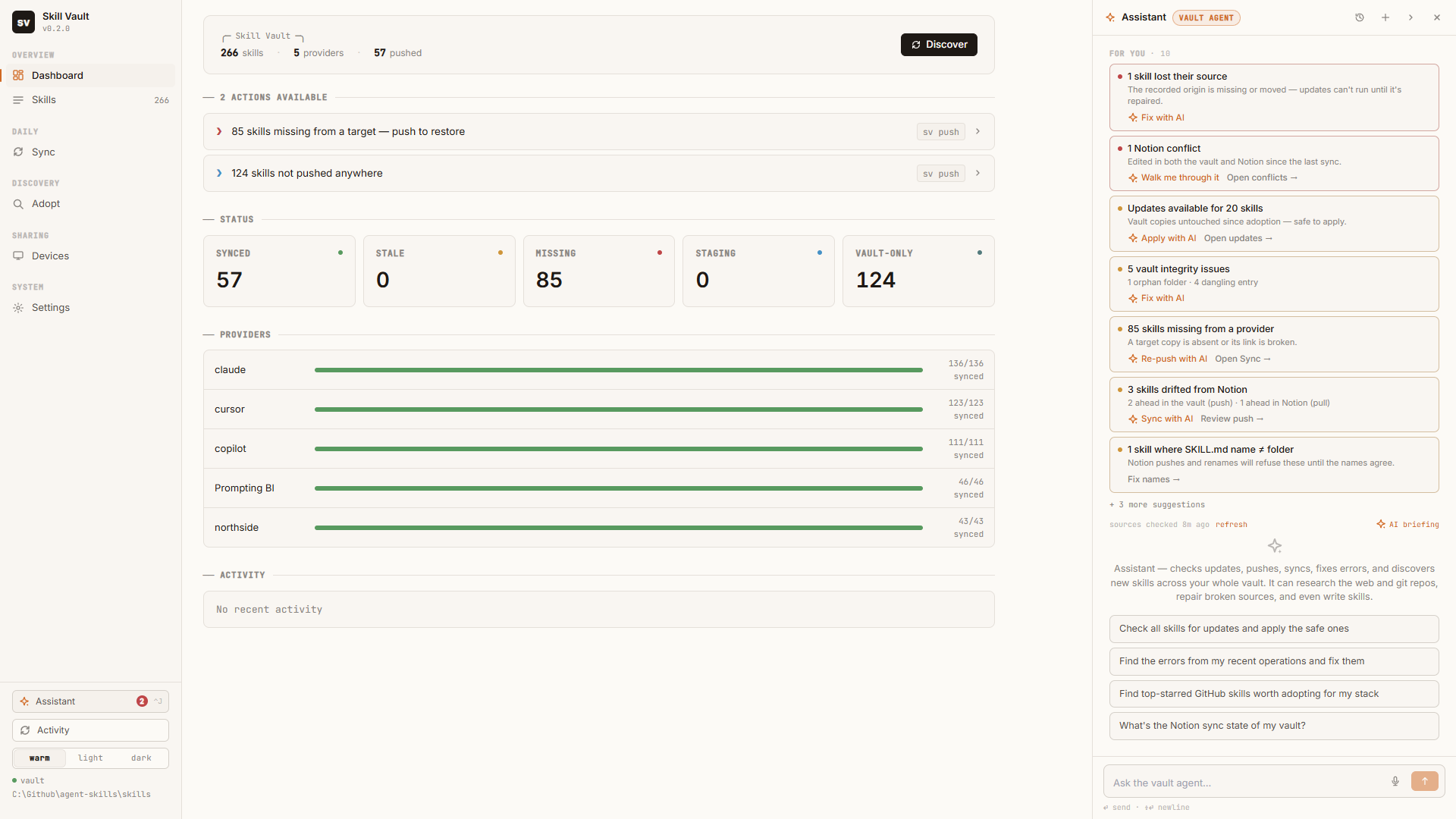
Task: Click sv push tag on 85 skills row
Action: [940, 132]
